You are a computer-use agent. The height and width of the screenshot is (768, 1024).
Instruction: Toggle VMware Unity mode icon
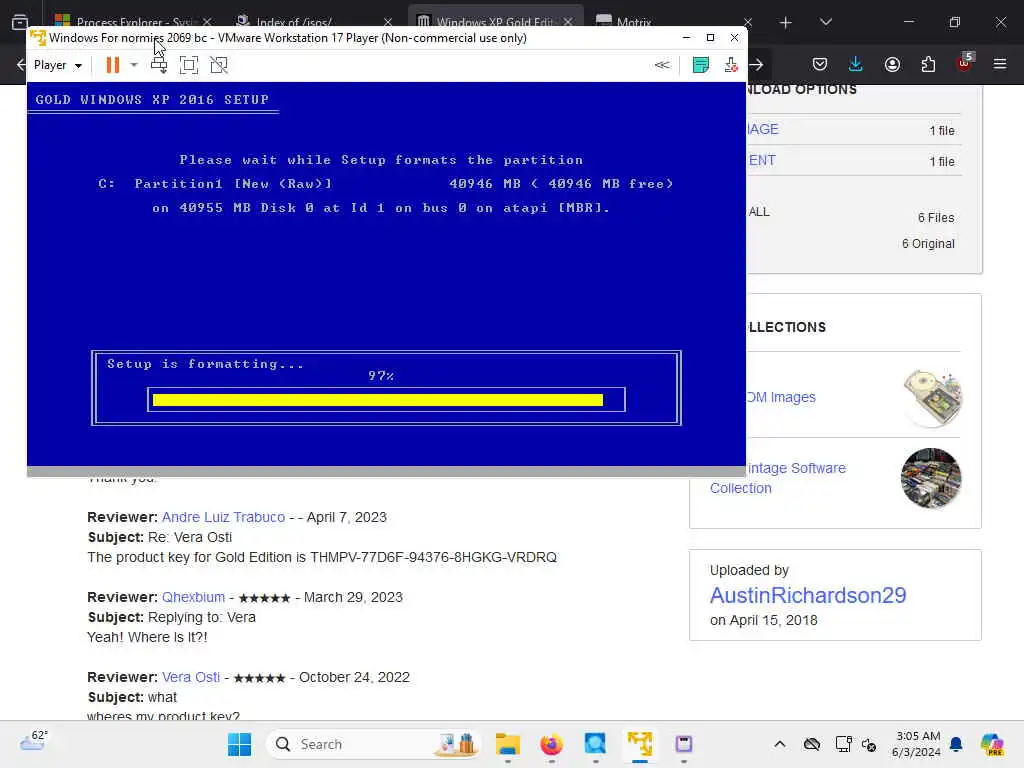click(x=219, y=65)
